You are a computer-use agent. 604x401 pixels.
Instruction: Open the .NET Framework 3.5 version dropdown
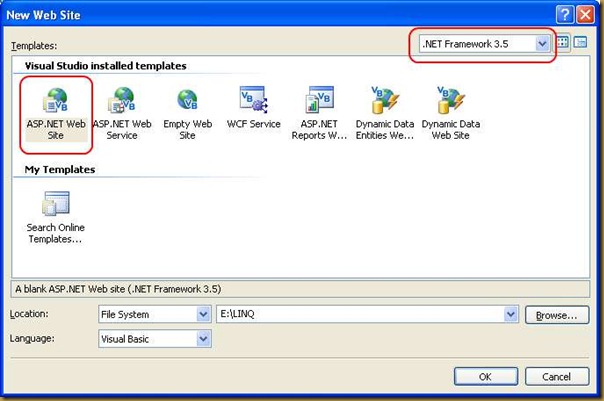coord(542,44)
